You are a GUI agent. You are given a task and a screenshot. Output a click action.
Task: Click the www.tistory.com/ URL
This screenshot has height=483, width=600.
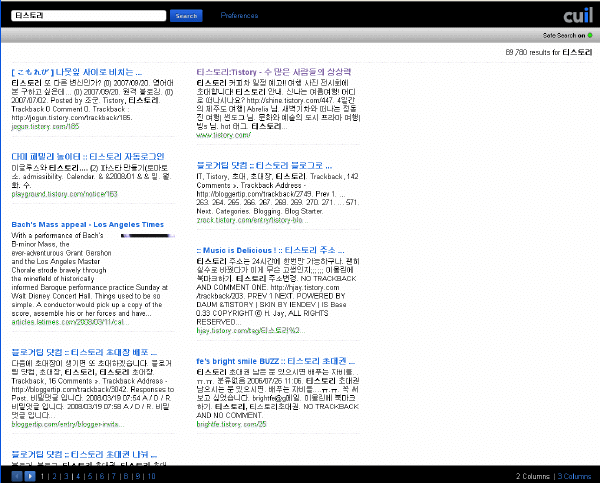(x=223, y=135)
